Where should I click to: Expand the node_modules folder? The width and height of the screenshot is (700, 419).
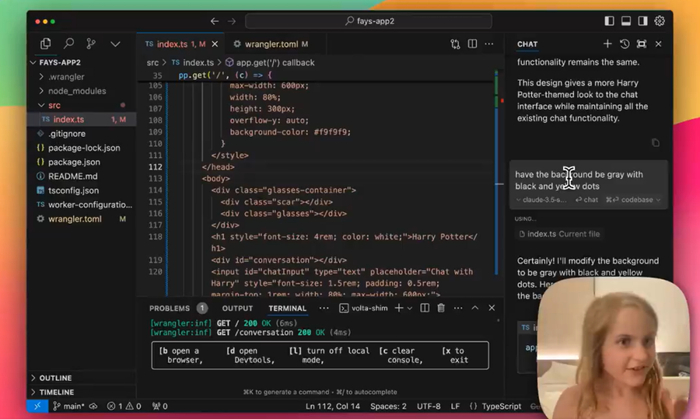click(x=75, y=90)
